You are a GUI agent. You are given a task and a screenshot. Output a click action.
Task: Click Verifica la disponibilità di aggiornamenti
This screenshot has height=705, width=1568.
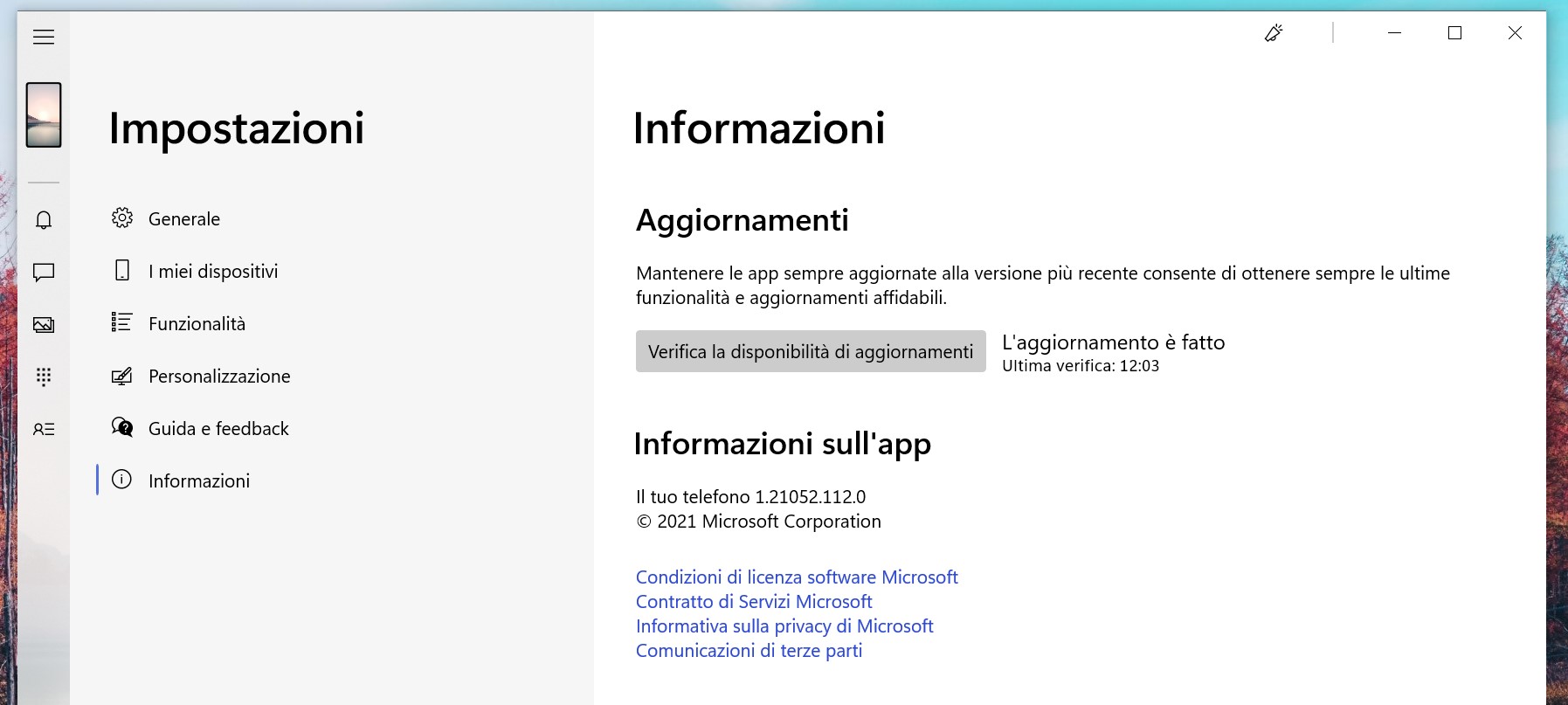[811, 351]
